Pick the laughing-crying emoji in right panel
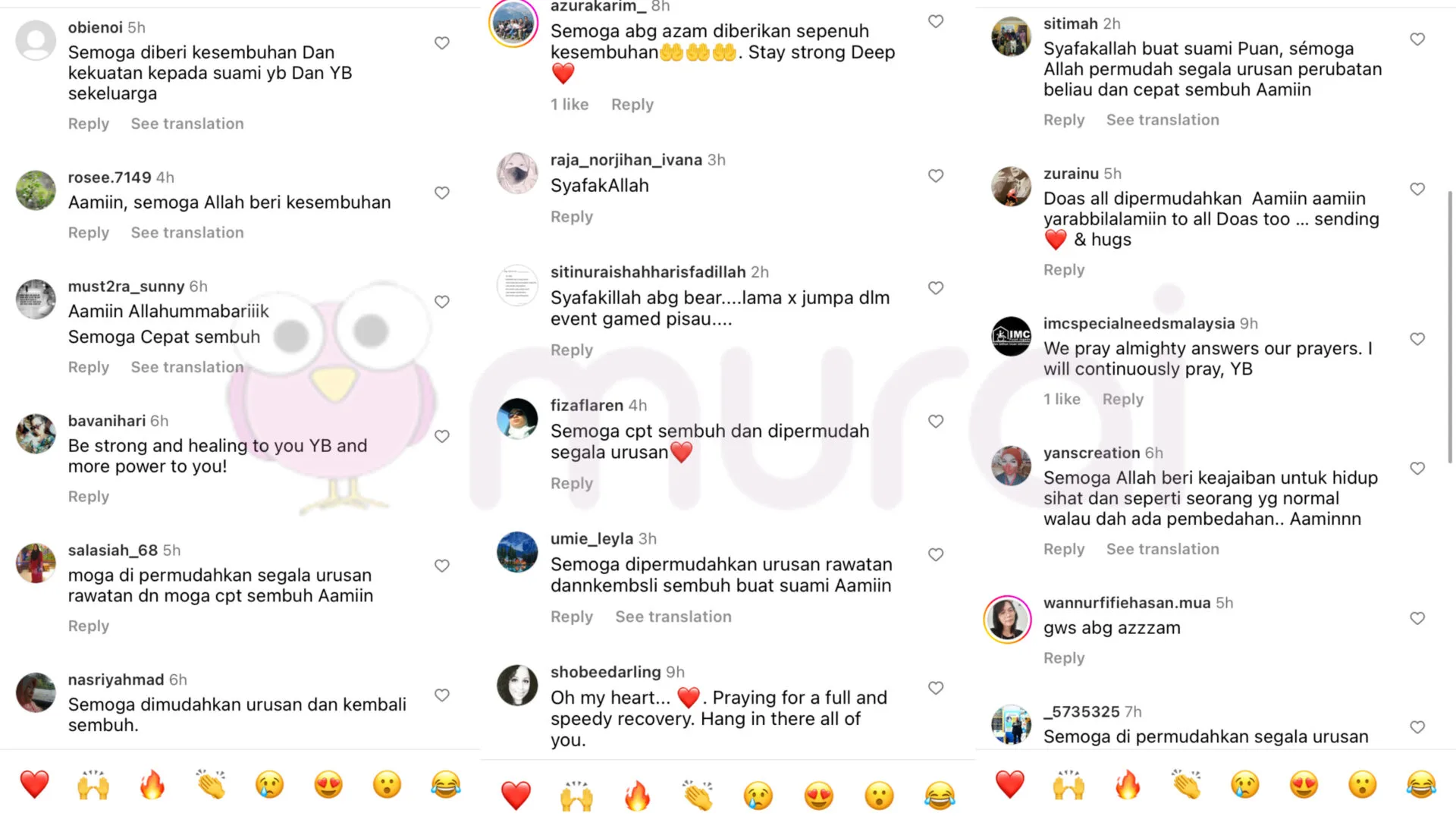1456x819 pixels. (1421, 784)
